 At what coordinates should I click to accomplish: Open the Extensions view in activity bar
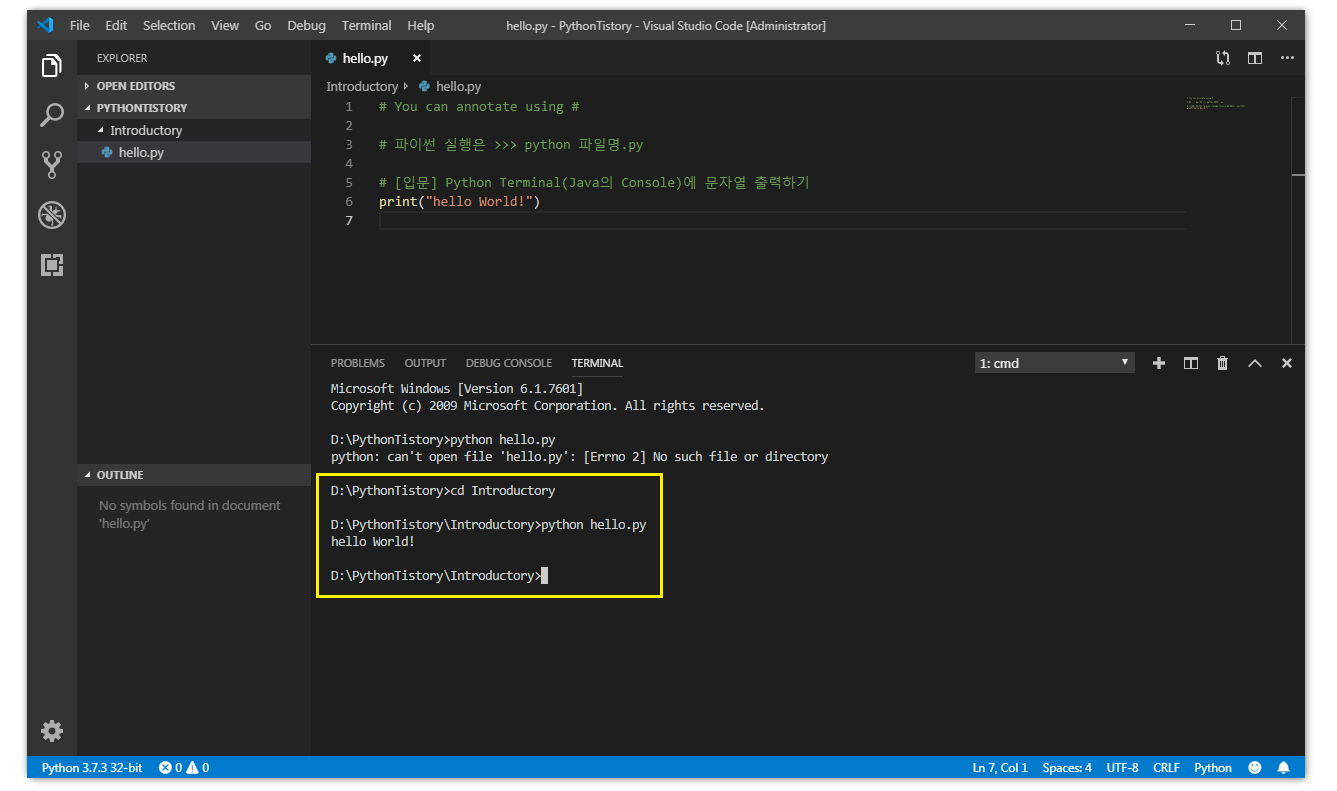[x=52, y=264]
